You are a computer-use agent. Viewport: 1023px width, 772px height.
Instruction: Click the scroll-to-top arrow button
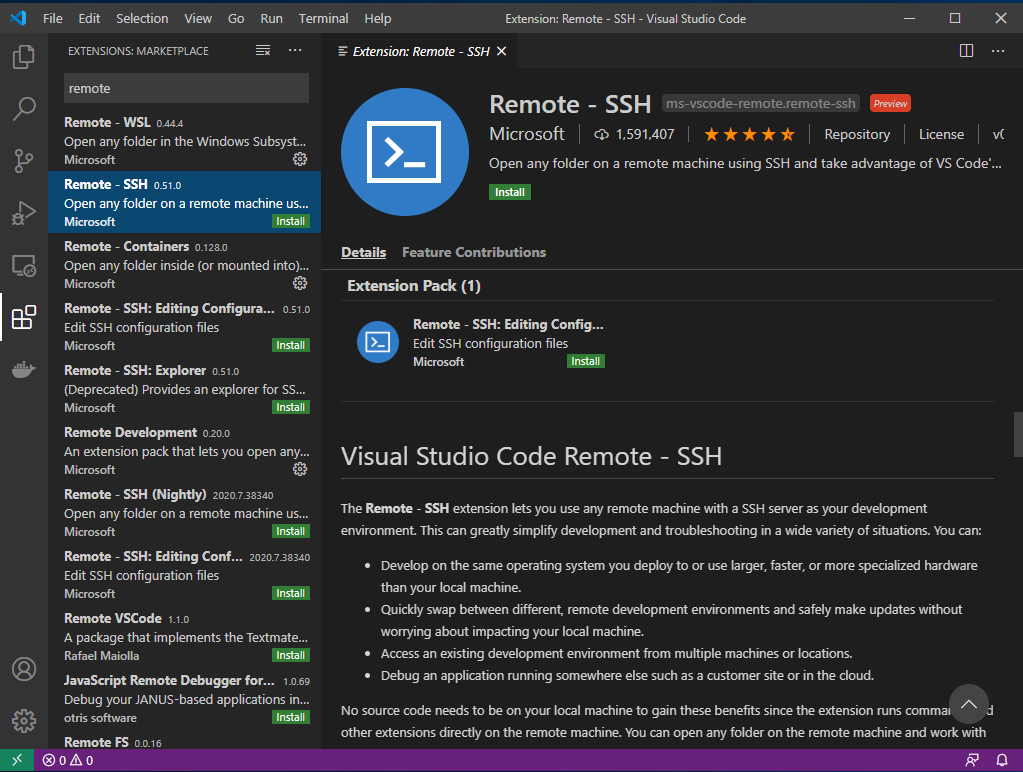click(x=969, y=703)
